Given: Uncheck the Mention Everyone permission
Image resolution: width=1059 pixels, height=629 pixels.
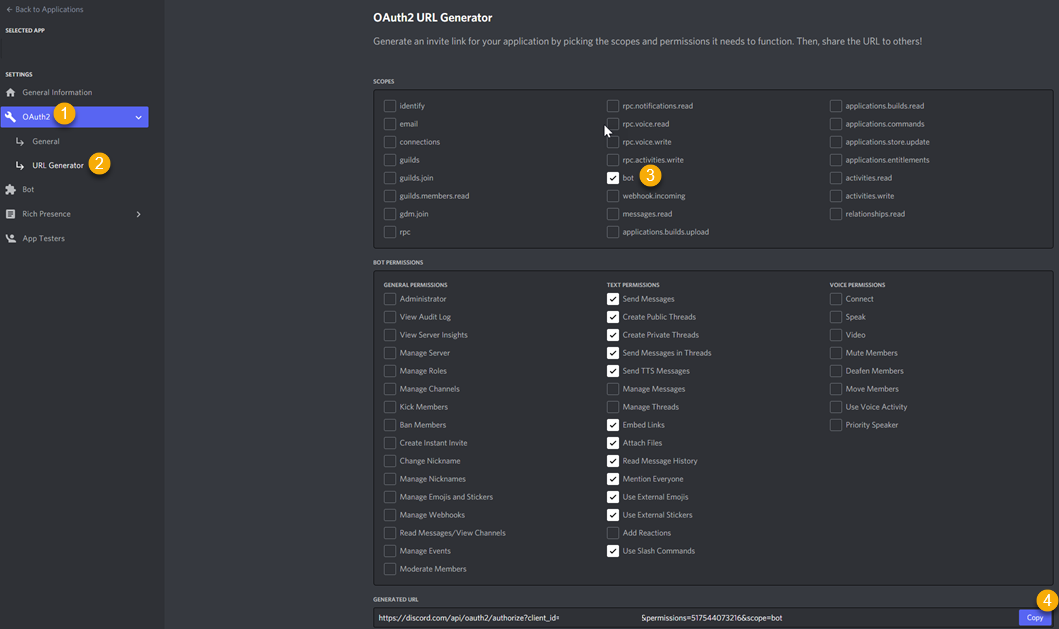Looking at the screenshot, I should click(613, 479).
